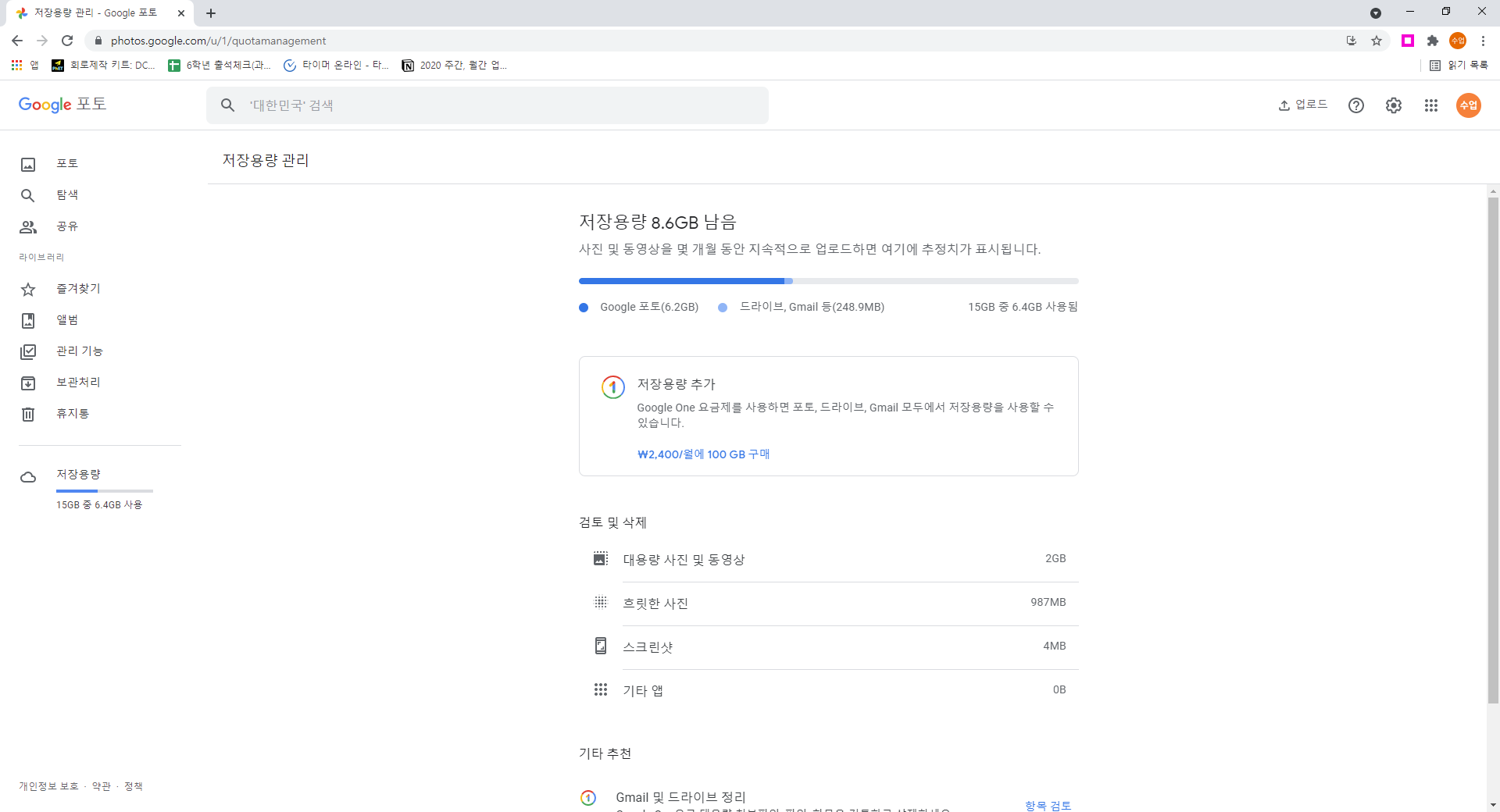Click the Chrome profile avatar in toolbar
This screenshot has height=812, width=1500.
click(1458, 41)
